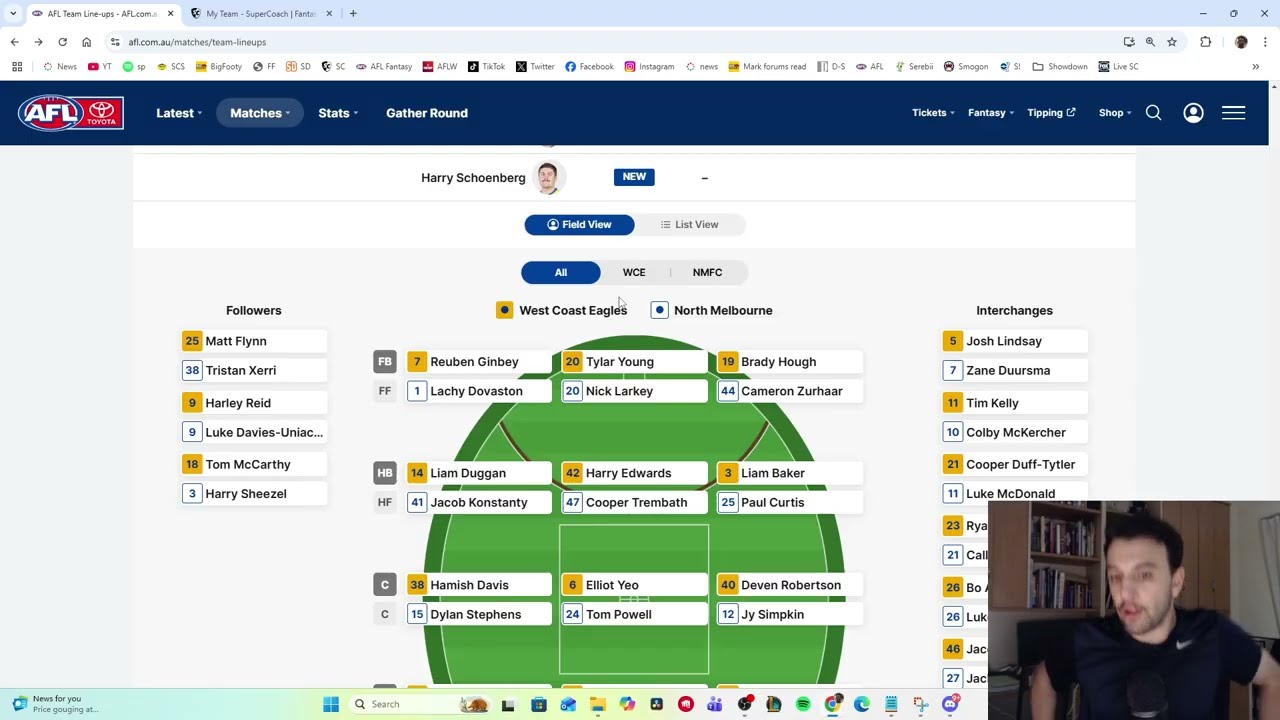The image size is (1280, 720).
Task: Close the AFL Team Line-ups tab
Action: pyautogui.click(x=170, y=14)
